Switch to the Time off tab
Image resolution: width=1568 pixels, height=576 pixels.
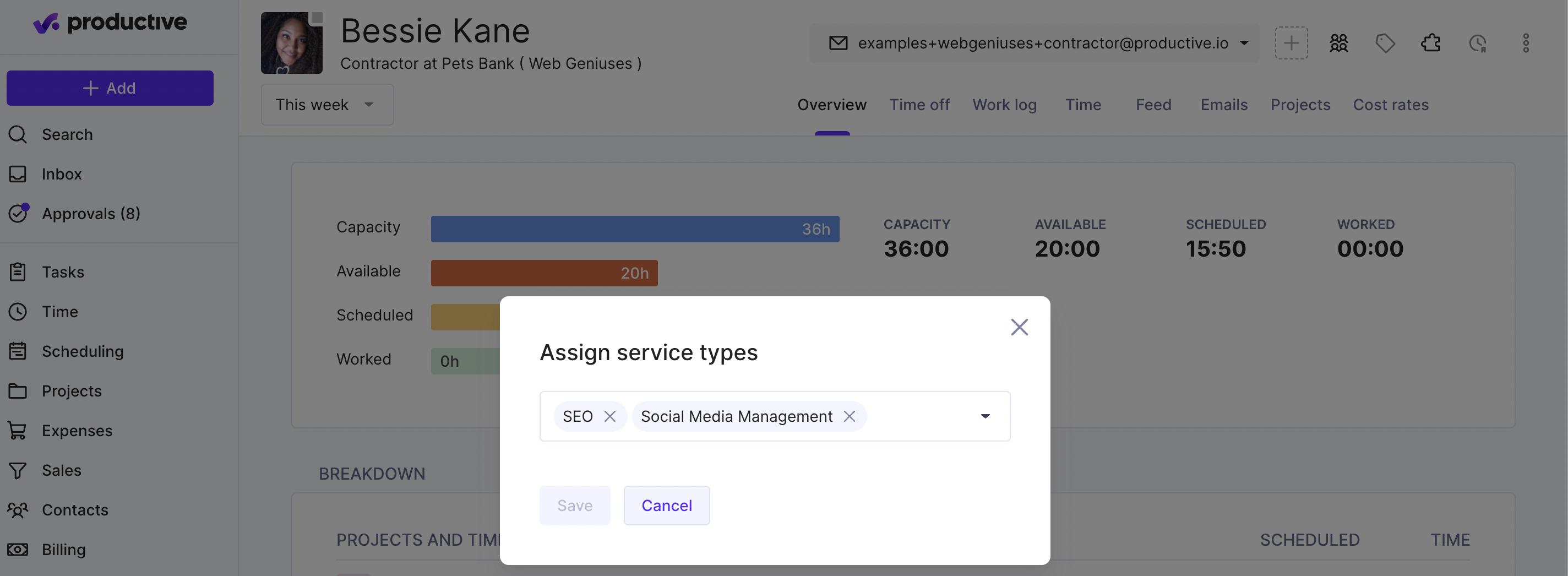(919, 105)
